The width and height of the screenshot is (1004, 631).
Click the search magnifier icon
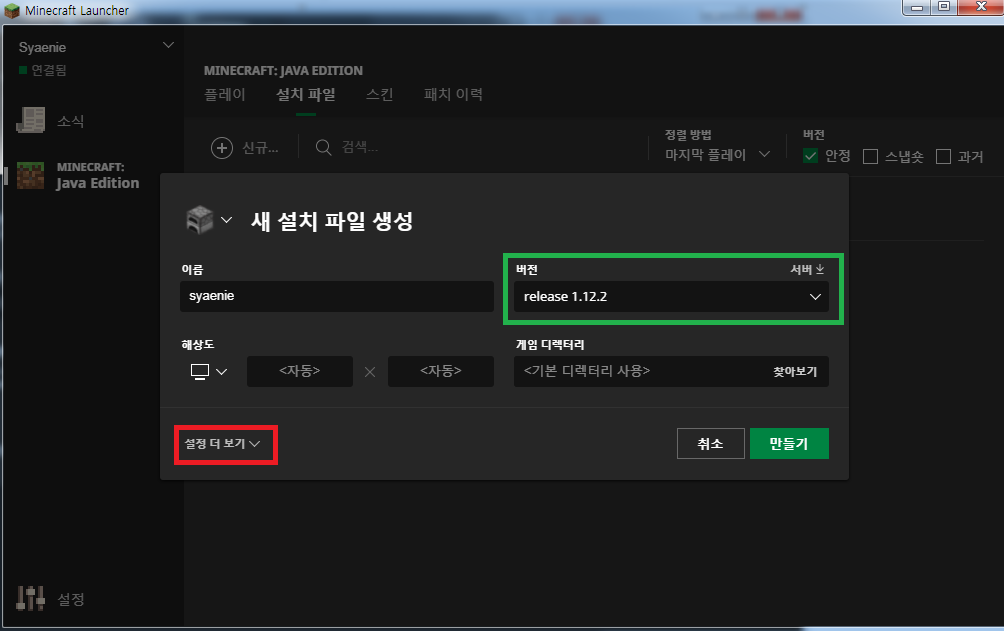click(323, 148)
